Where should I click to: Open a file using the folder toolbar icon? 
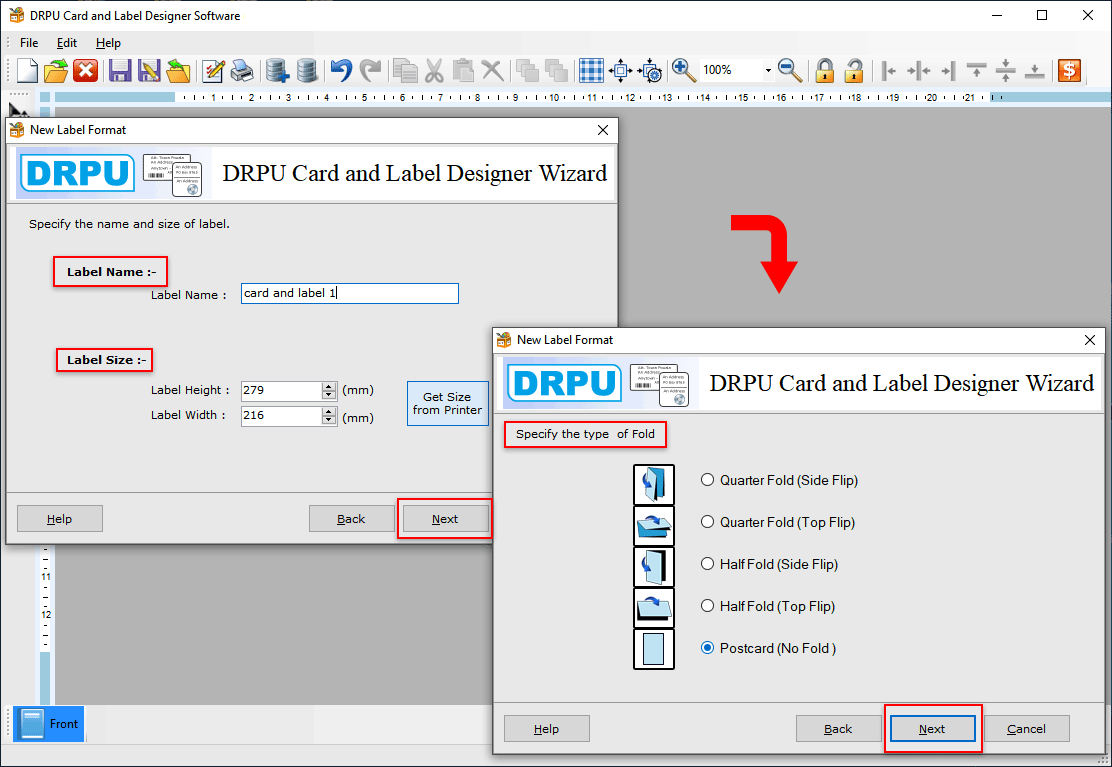(56, 70)
